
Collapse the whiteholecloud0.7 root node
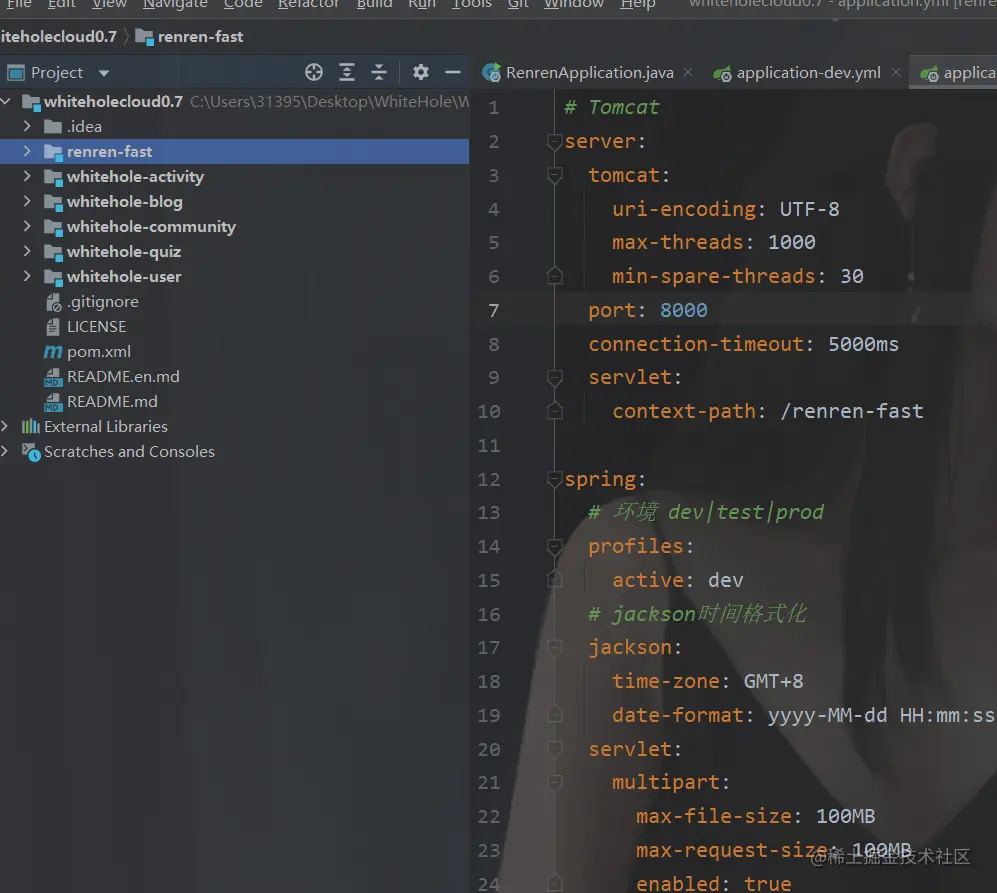6,101
